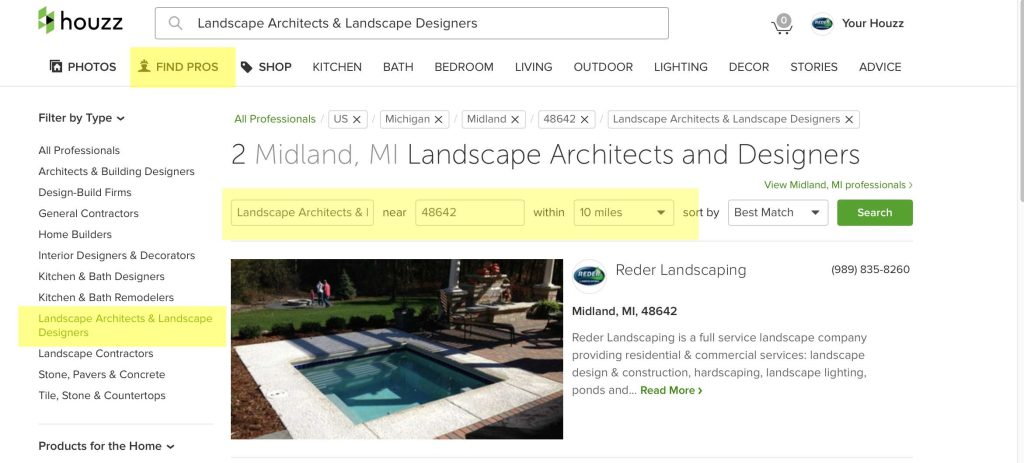
Task: Remove the 48642 filter tag
Action: (584, 120)
